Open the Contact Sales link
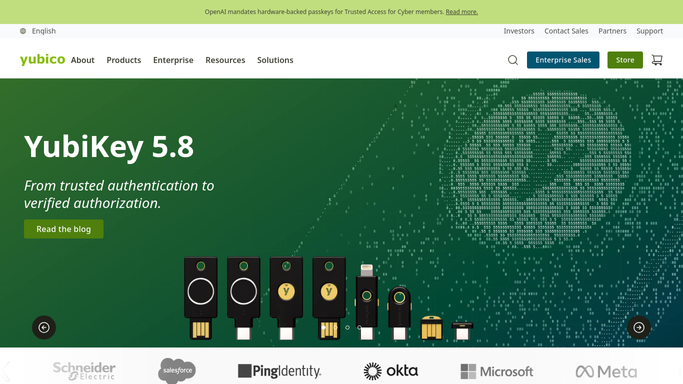Screen dimensions: 683x384 click(566, 31)
